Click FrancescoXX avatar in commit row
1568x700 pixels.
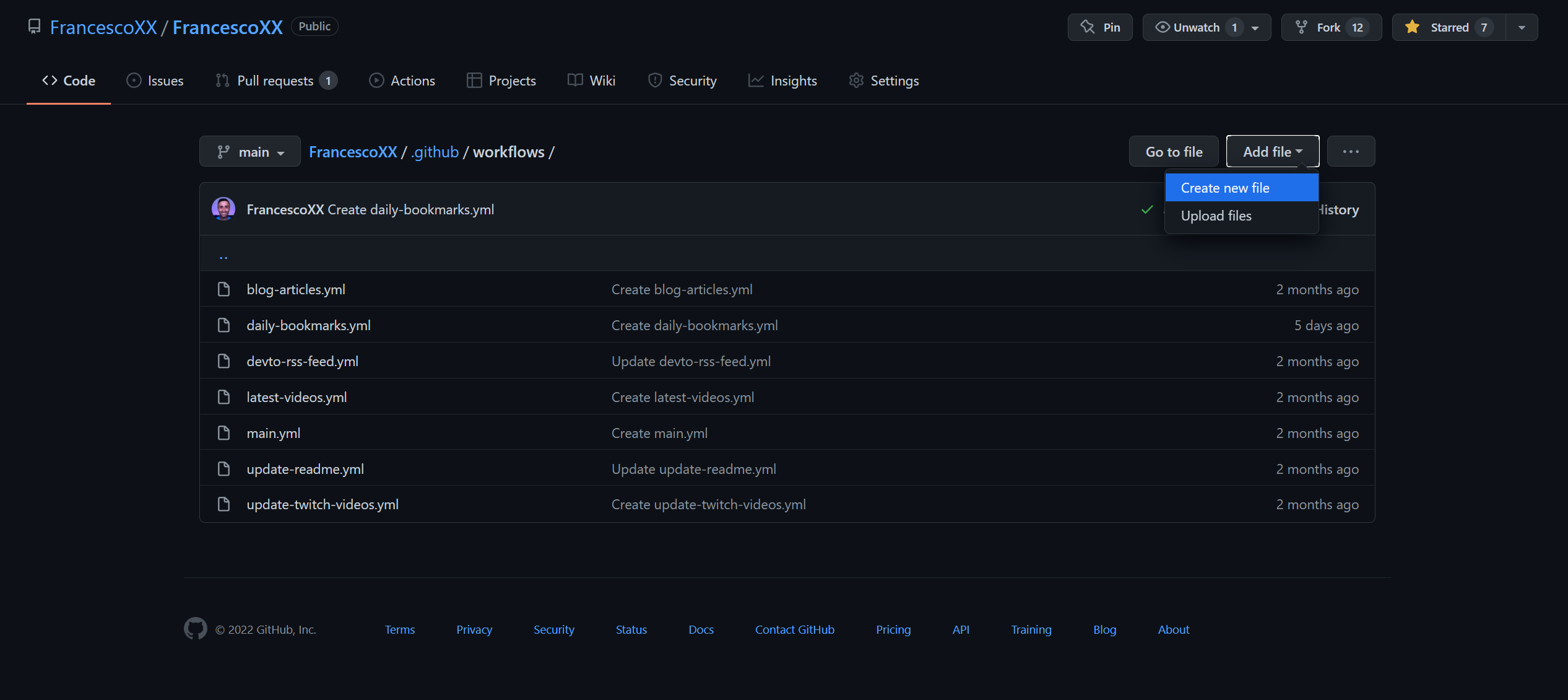(x=223, y=209)
